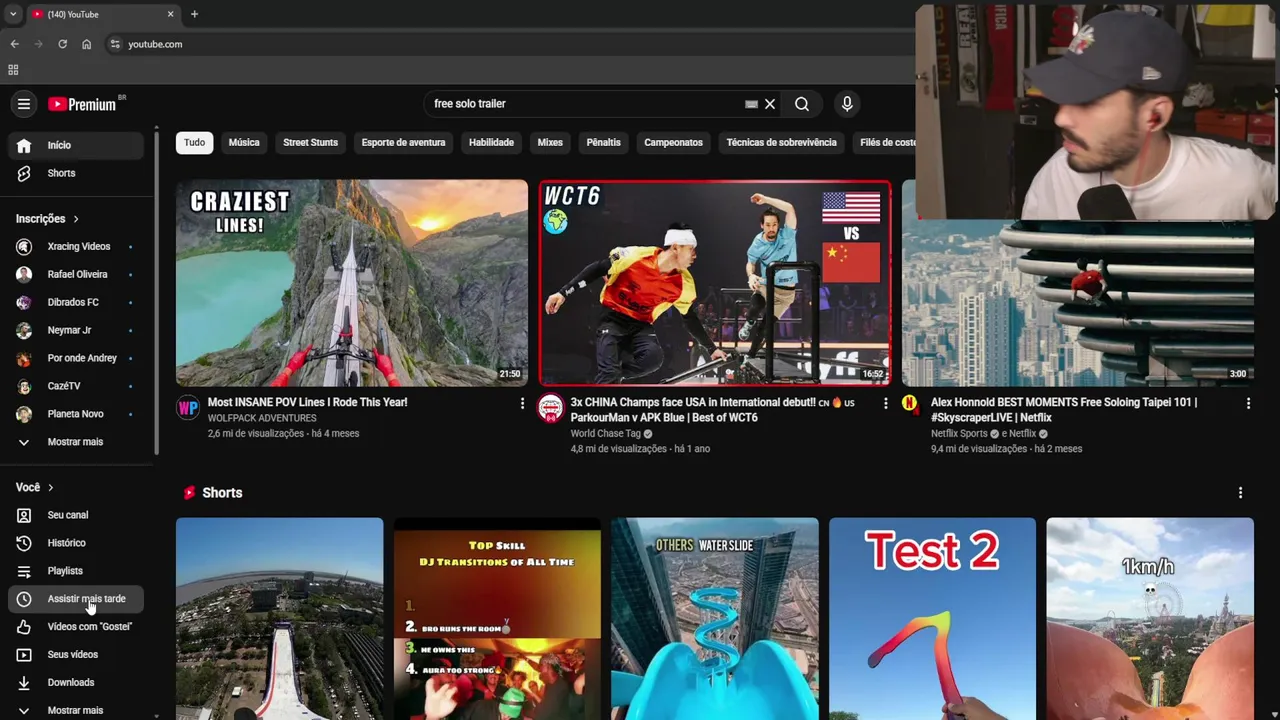Open Dibrados FC subscription
Screen dimensions: 1280x720
(76, 302)
